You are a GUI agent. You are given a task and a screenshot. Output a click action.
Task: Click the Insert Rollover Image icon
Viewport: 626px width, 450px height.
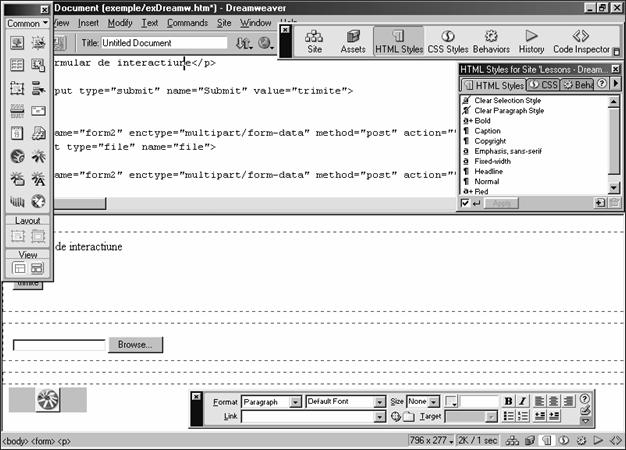(38, 42)
